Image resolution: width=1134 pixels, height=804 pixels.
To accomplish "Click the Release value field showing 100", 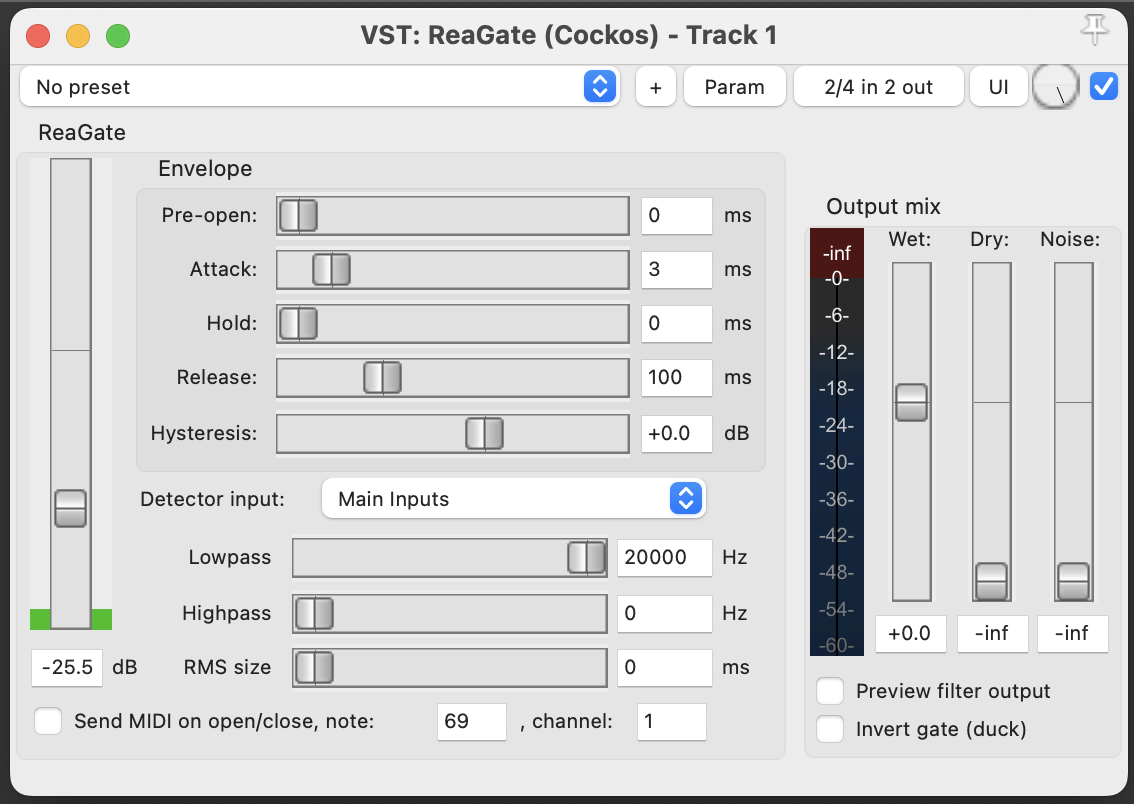I will pos(676,377).
